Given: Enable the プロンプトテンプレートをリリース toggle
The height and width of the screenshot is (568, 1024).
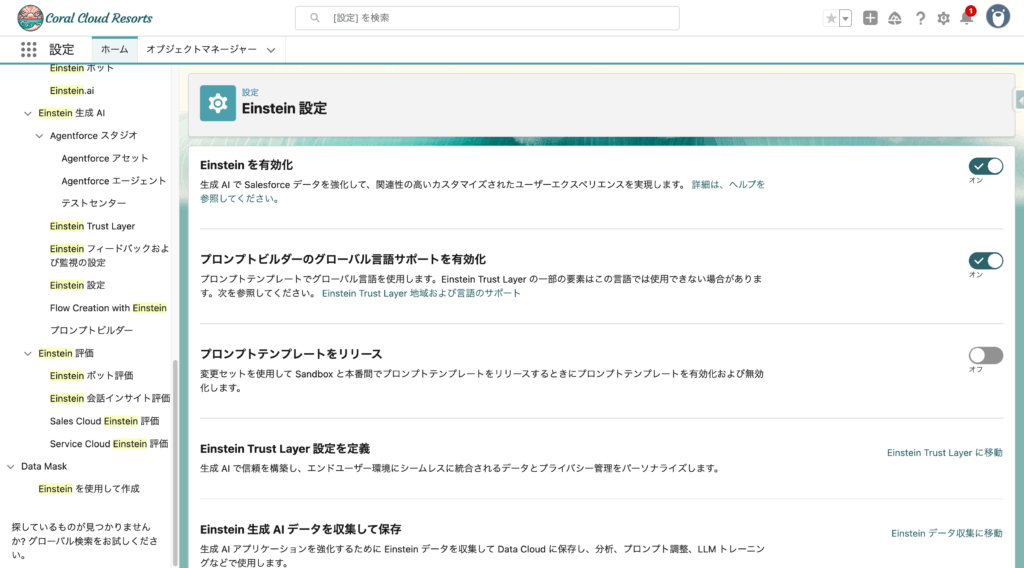Looking at the screenshot, I should (985, 355).
